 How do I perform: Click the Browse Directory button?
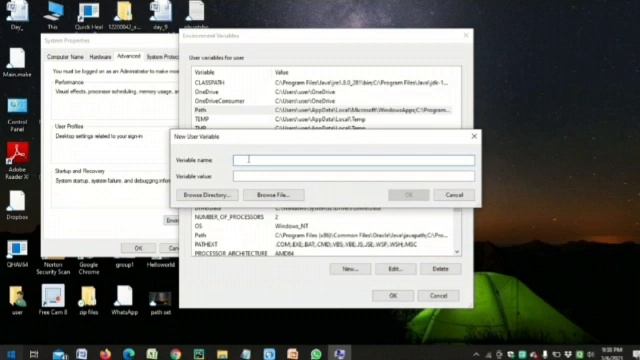pos(207,195)
